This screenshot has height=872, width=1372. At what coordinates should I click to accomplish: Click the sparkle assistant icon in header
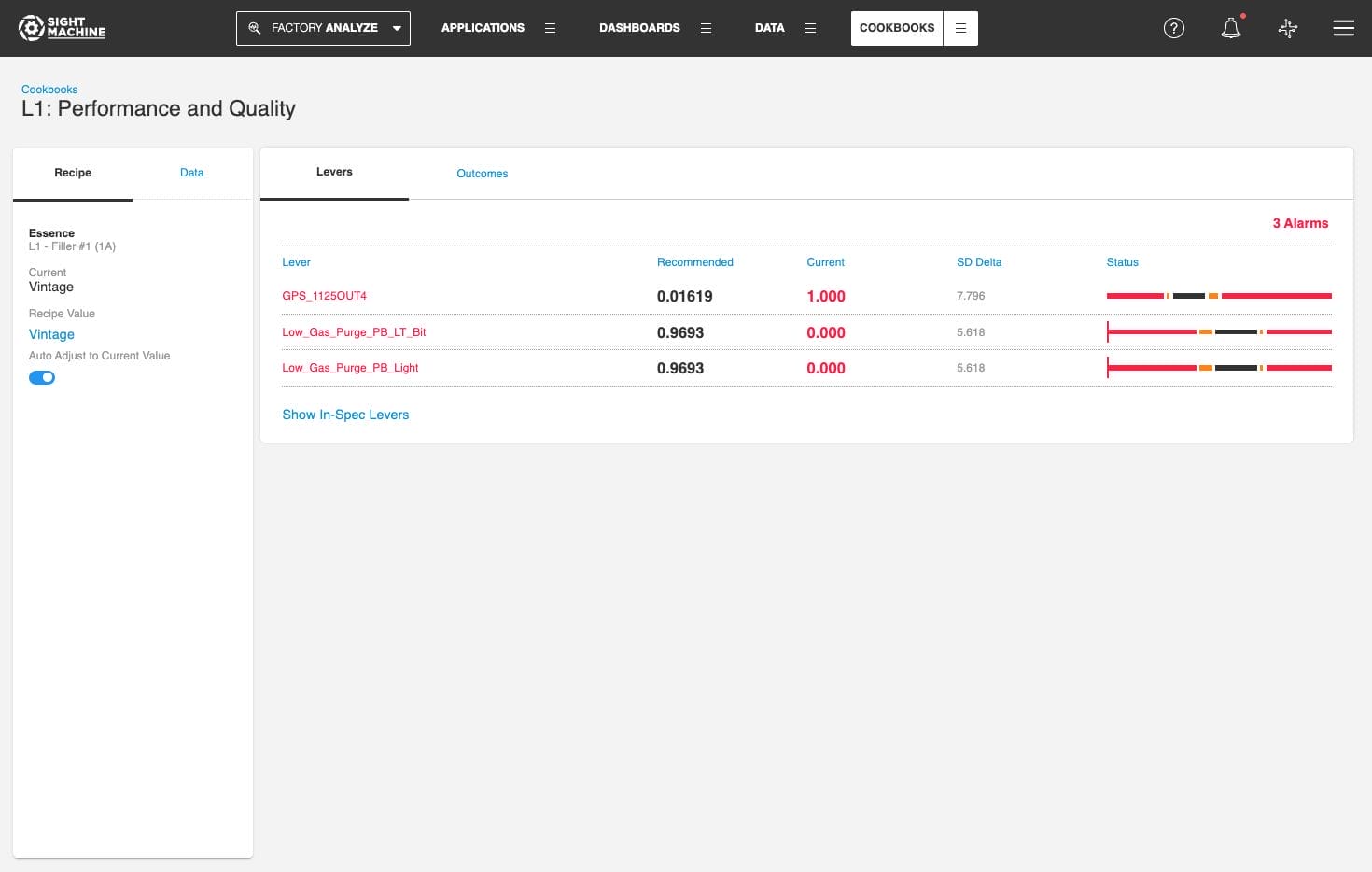coord(1288,28)
